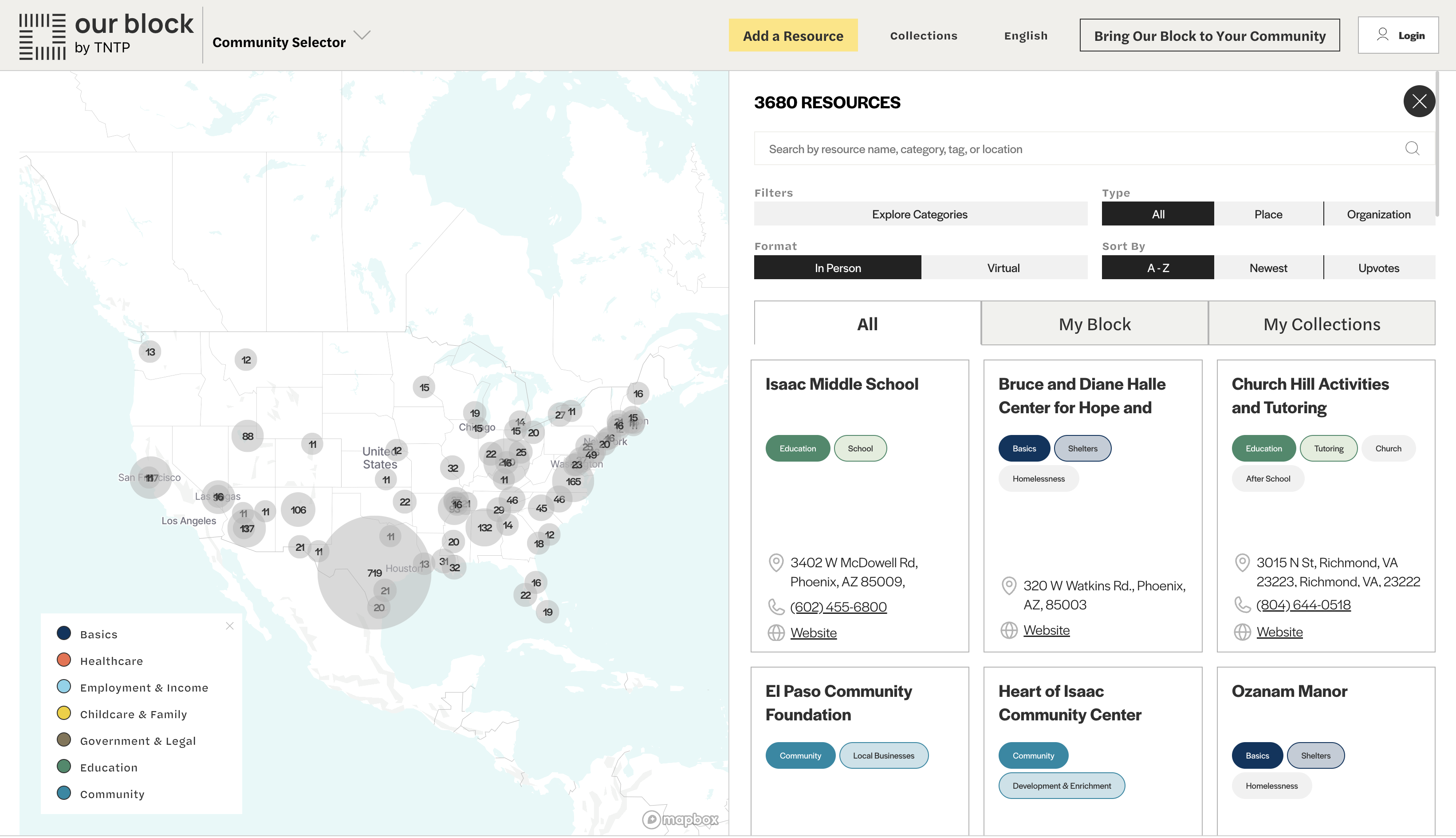Click the 719 map cluster near Houston
Image resolution: width=1456 pixels, height=838 pixels.
point(374,573)
